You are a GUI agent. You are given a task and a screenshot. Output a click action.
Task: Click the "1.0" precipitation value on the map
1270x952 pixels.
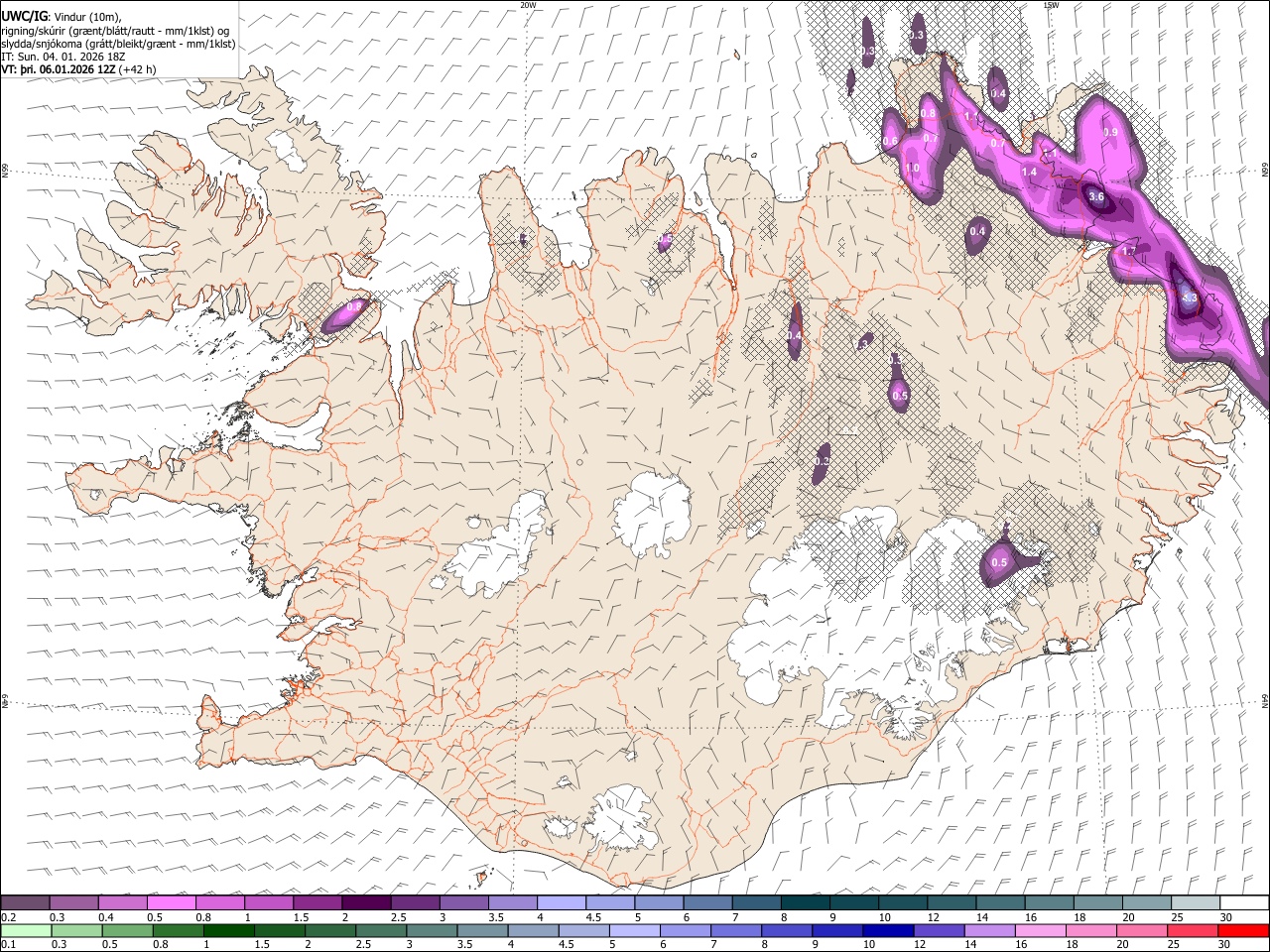pyautogui.click(x=912, y=169)
